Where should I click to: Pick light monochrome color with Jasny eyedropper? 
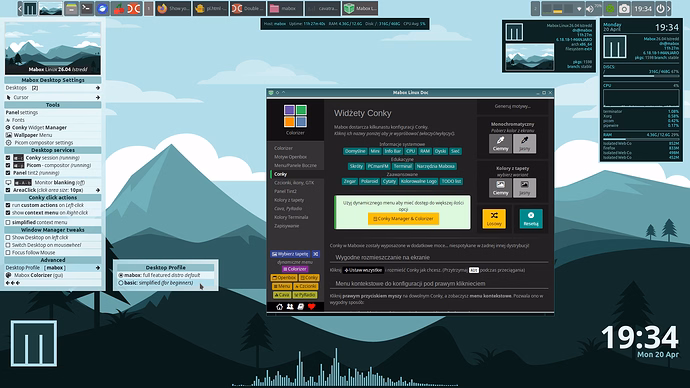[x=525, y=143]
